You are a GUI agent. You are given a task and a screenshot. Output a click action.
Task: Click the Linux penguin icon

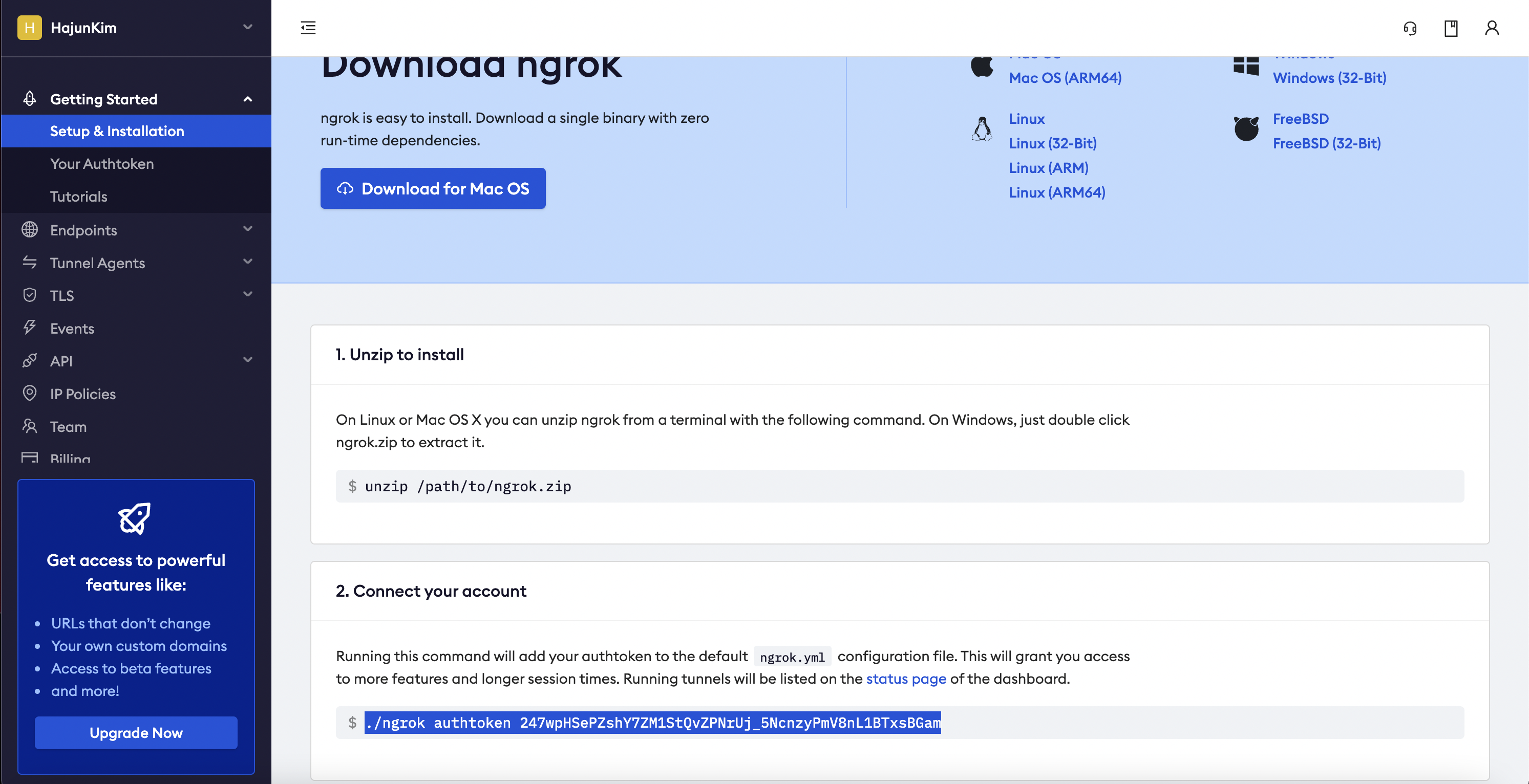982,128
